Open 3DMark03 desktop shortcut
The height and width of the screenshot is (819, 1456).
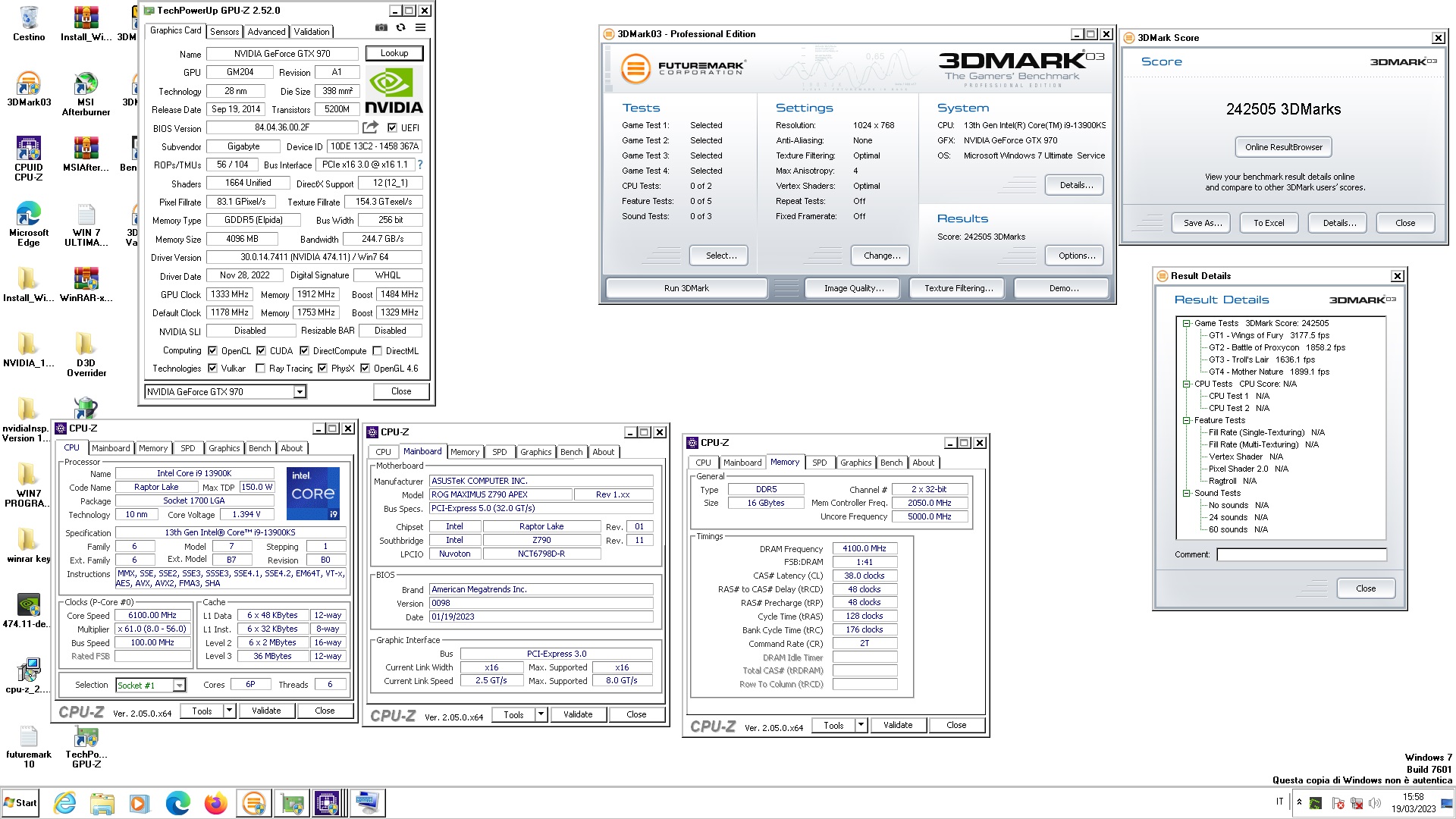pos(29,89)
